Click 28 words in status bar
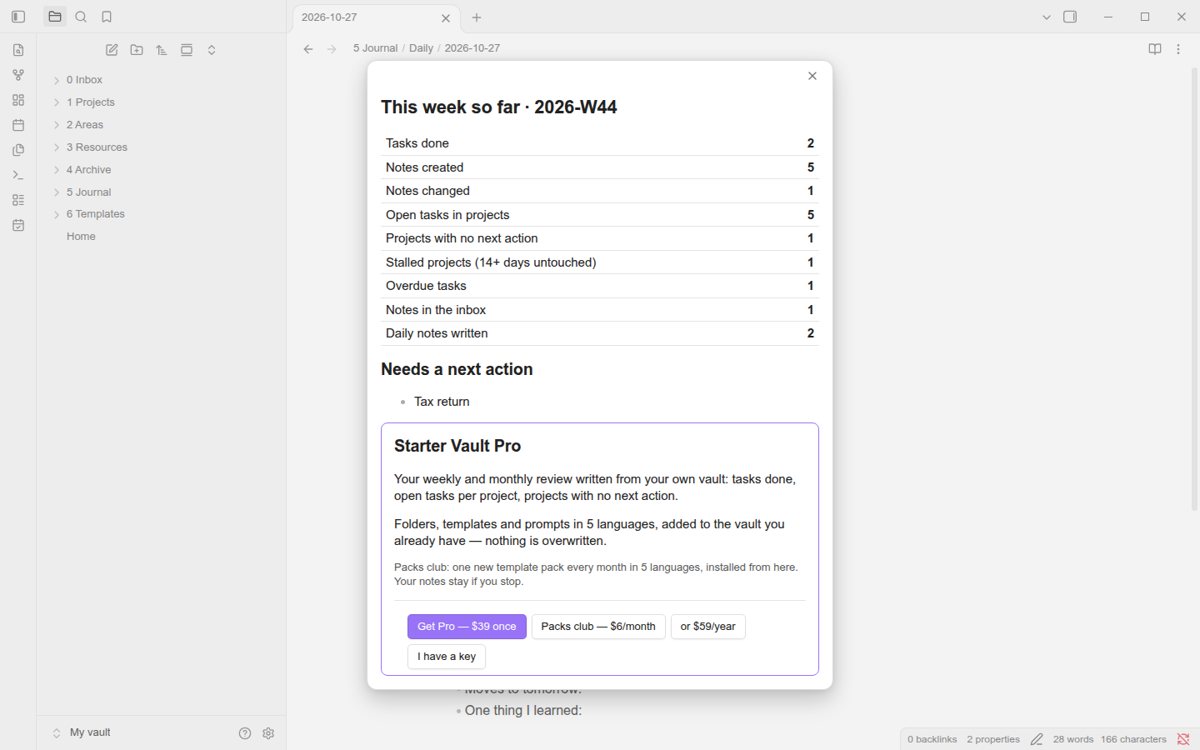This screenshot has width=1200, height=750. [x=1073, y=739]
